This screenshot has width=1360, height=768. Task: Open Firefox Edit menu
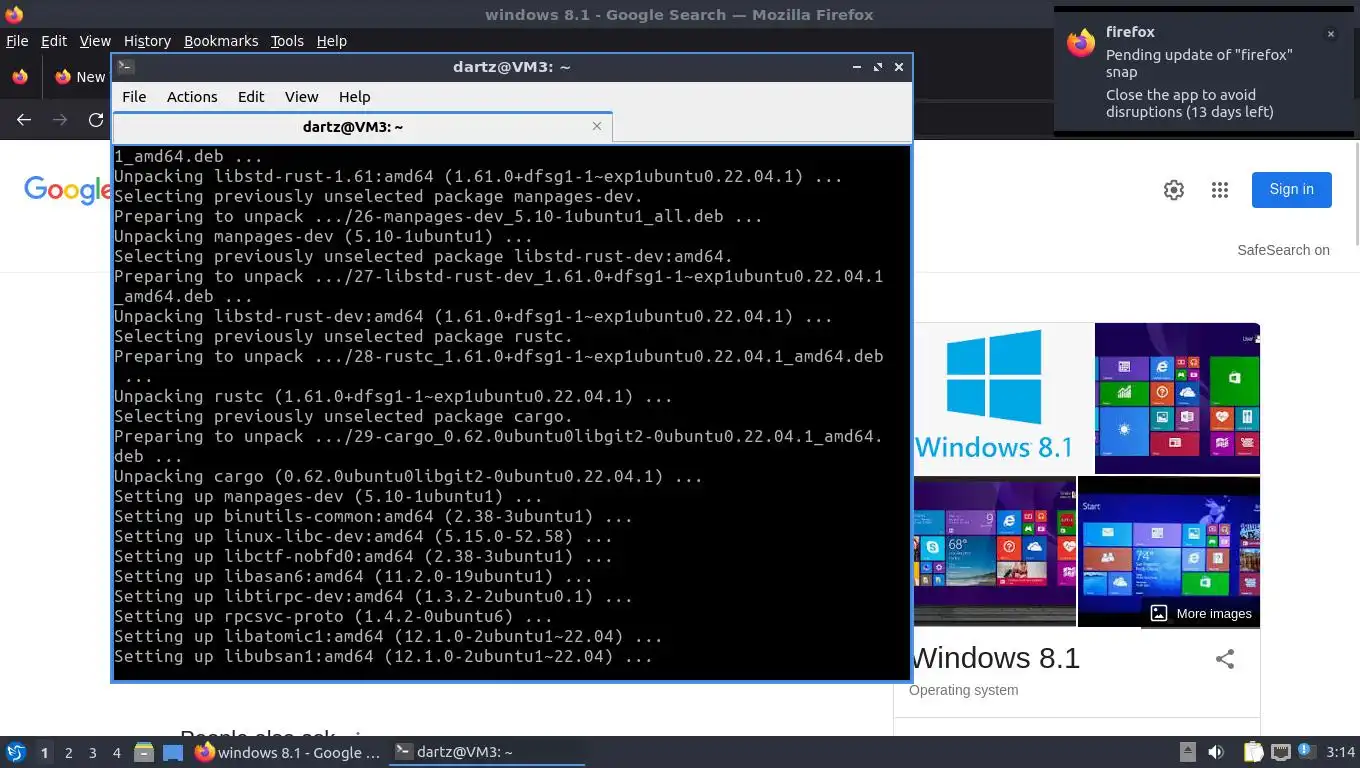[54, 41]
